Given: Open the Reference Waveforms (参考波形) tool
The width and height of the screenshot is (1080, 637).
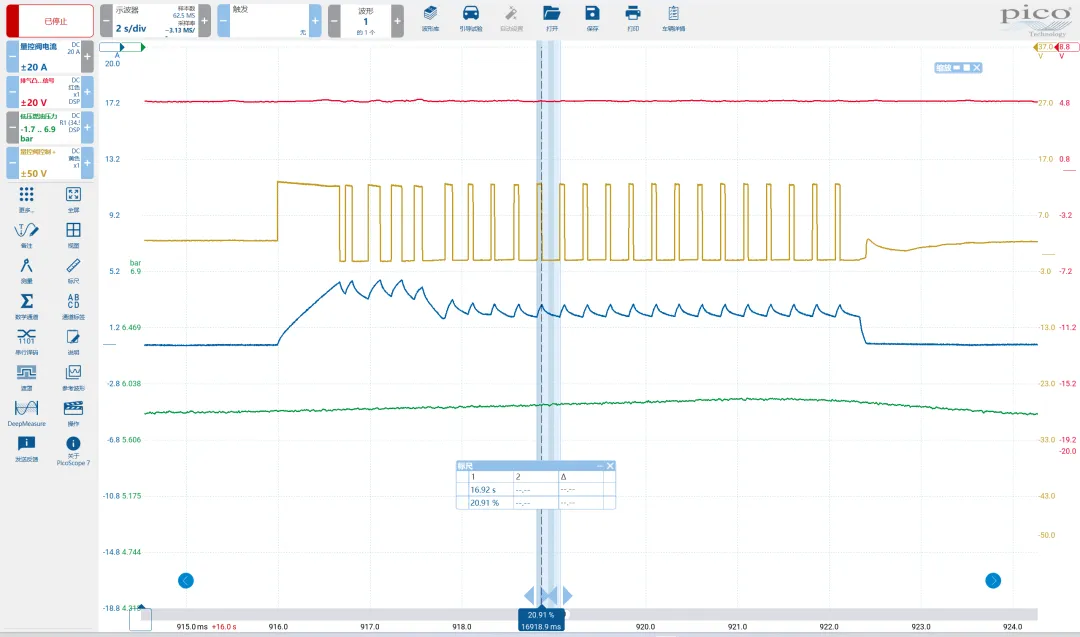Looking at the screenshot, I should coord(73,375).
